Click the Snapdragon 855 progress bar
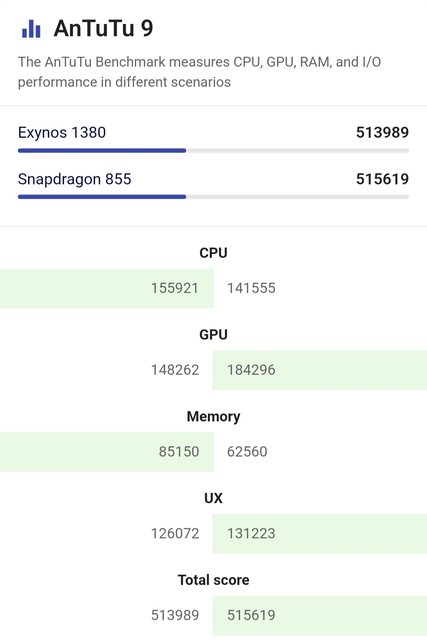This screenshot has width=427, height=640. pos(214,197)
